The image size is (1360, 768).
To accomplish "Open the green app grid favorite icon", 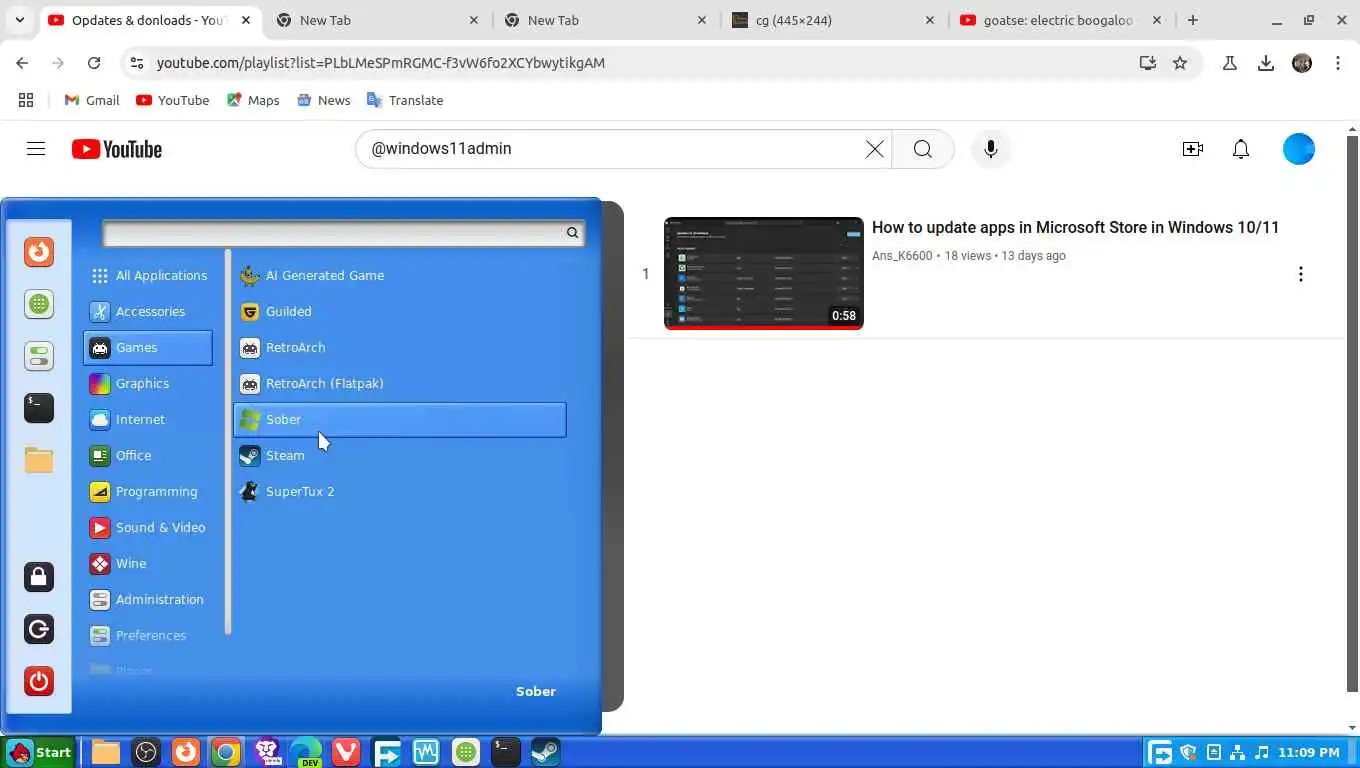I will pyautogui.click(x=39, y=304).
